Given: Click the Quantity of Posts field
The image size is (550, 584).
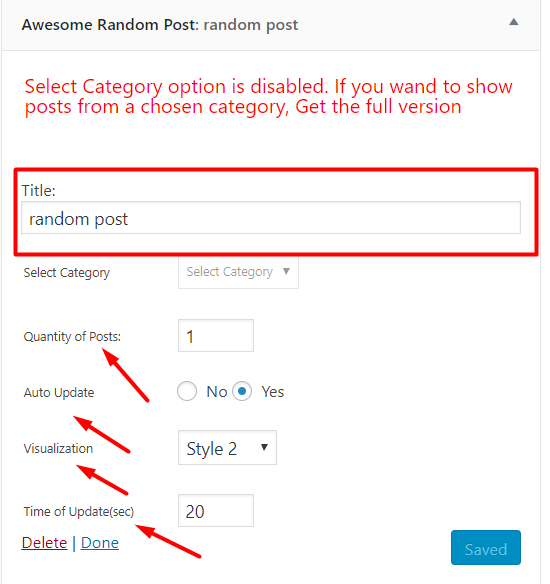Looking at the screenshot, I should click(x=216, y=336).
